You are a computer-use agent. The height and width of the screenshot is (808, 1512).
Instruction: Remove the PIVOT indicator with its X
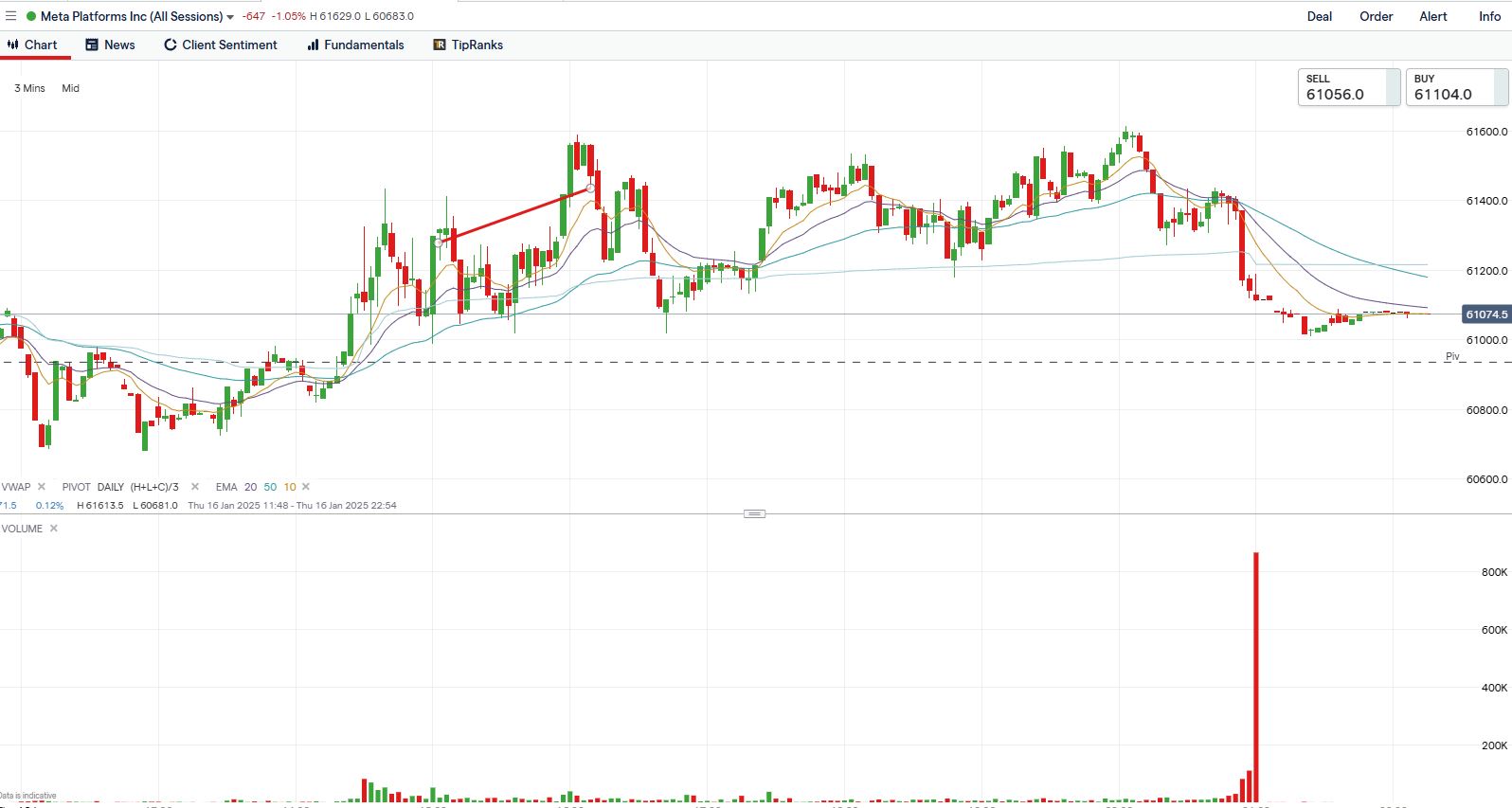point(195,487)
